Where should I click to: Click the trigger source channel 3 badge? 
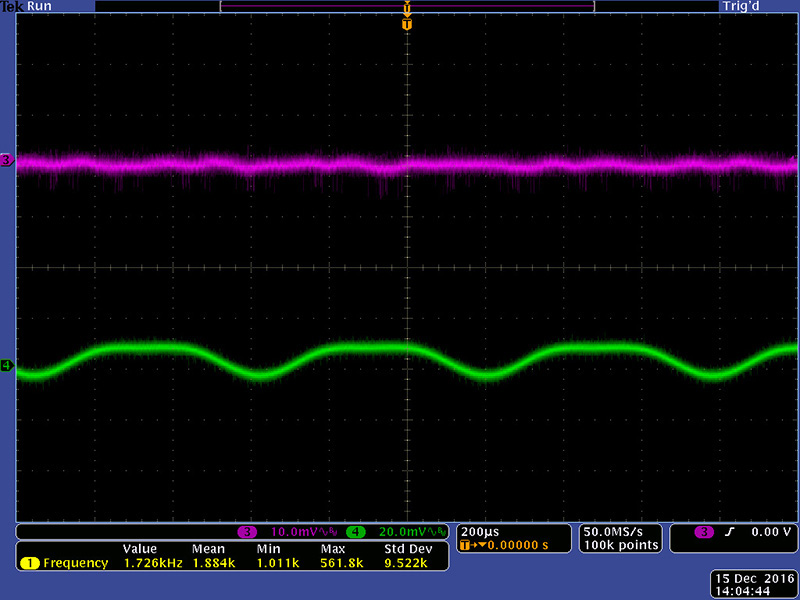click(703, 532)
